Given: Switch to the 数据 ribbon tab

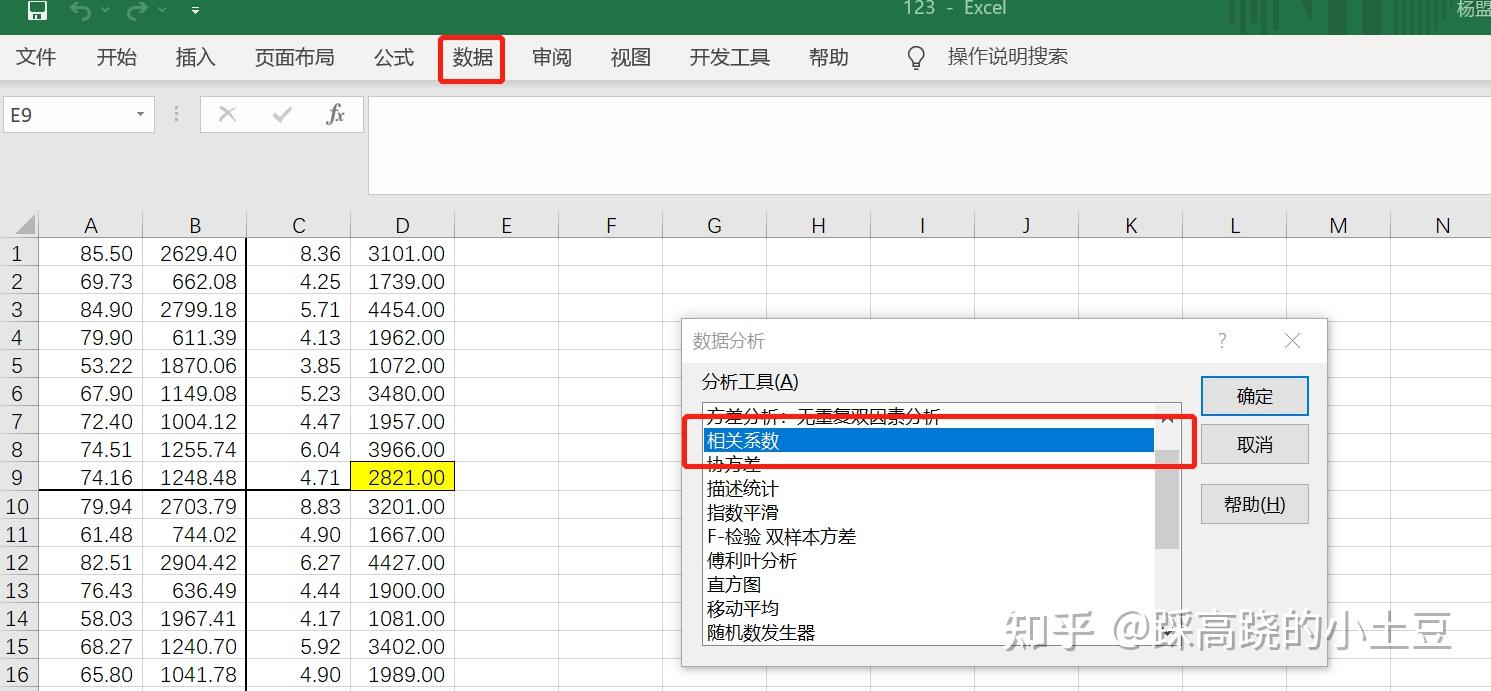Looking at the screenshot, I should click(471, 57).
